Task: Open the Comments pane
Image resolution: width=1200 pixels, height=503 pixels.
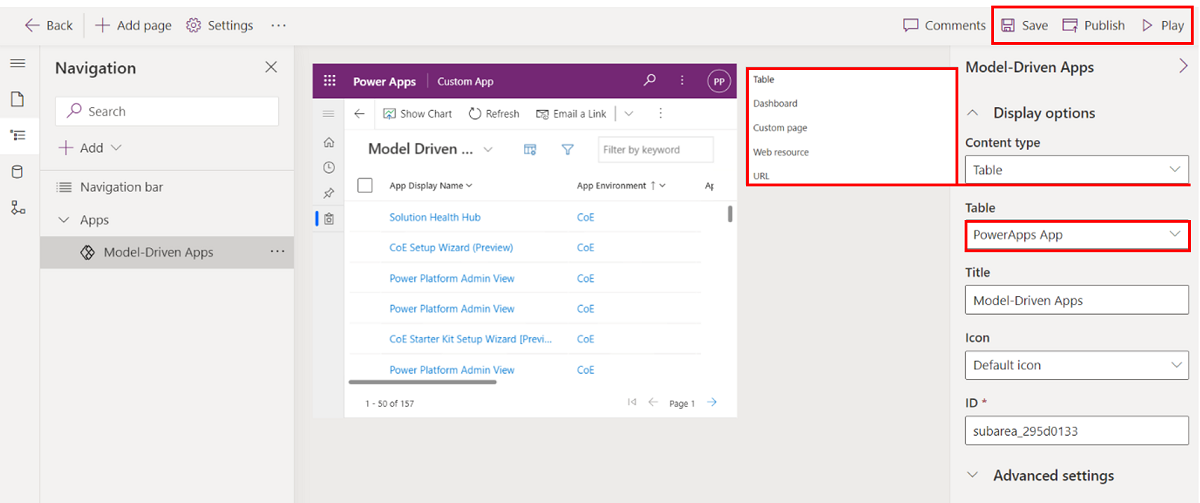Action: point(944,25)
